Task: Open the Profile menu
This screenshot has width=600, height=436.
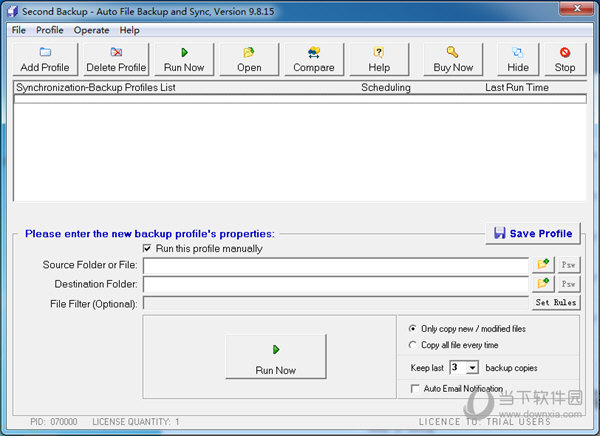Action: coord(50,30)
